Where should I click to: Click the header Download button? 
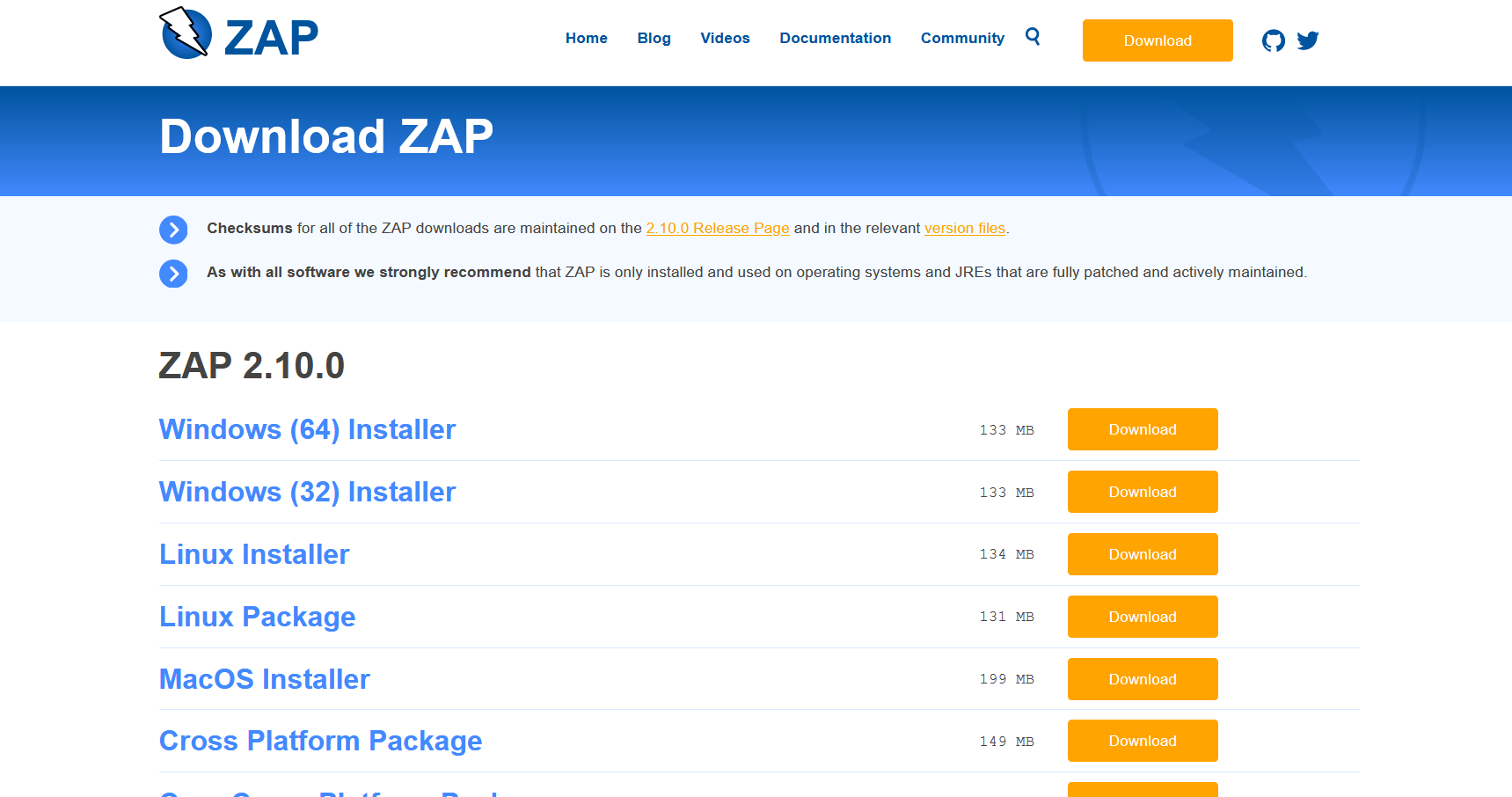pos(1158,40)
